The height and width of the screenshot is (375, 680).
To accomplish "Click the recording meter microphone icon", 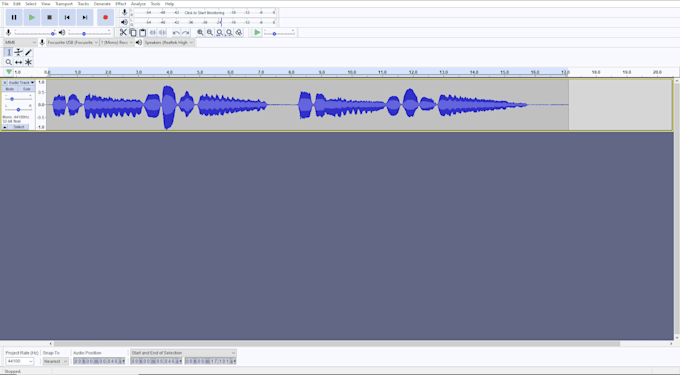I will [124, 13].
